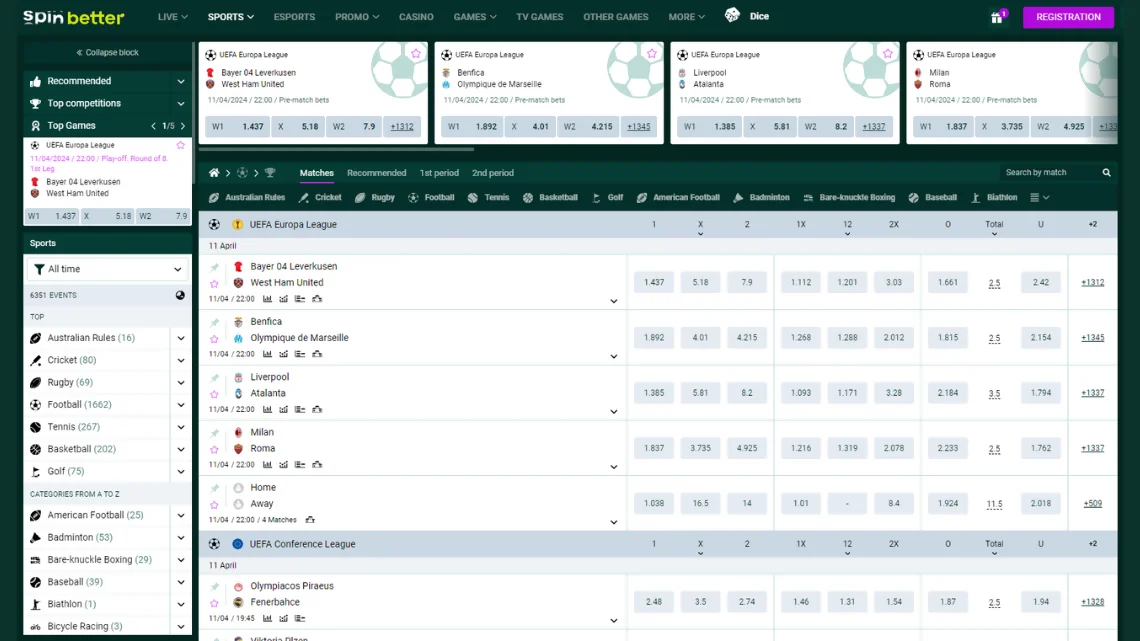The width and height of the screenshot is (1140, 641).
Task: Favorite the Benfica match row star
Action: [214, 339]
